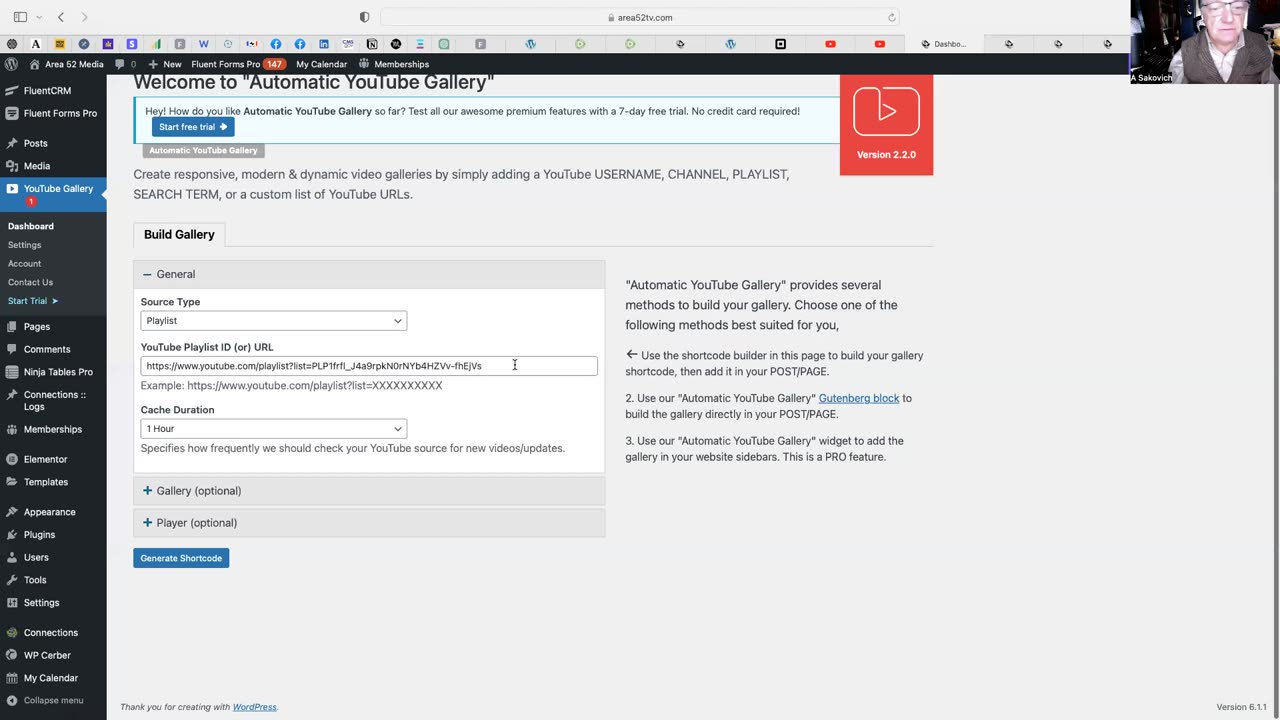Collapse the General section
Image resolution: width=1280 pixels, height=720 pixels.
[x=369, y=274]
